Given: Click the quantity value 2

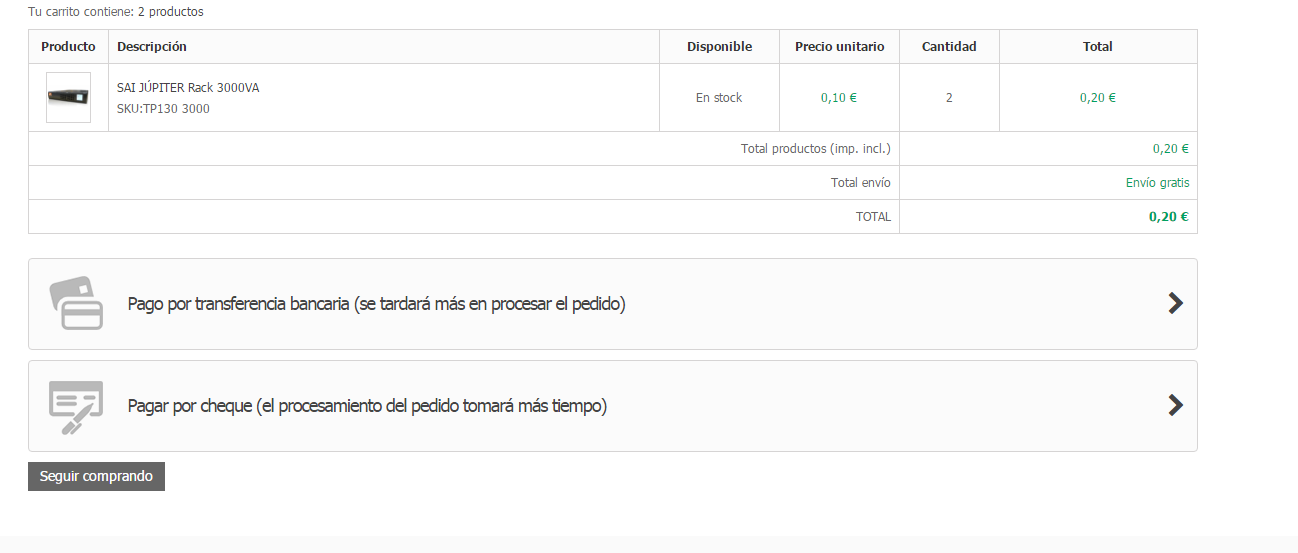Looking at the screenshot, I should [949, 98].
